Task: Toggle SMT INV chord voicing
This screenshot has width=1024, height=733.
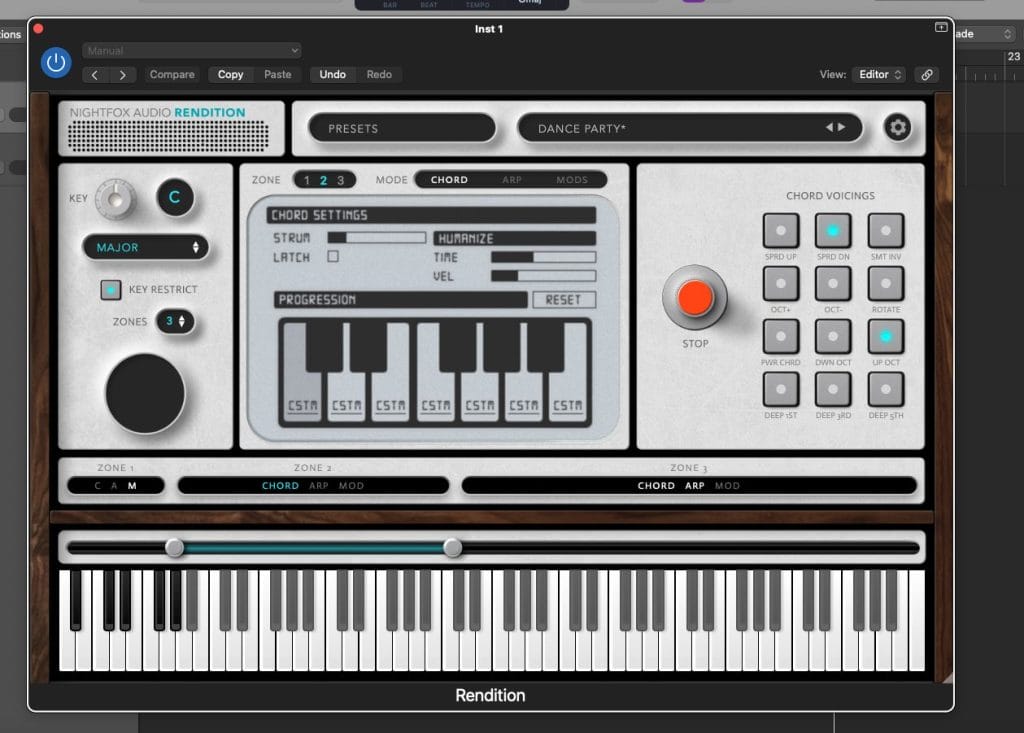Action: coord(886,231)
